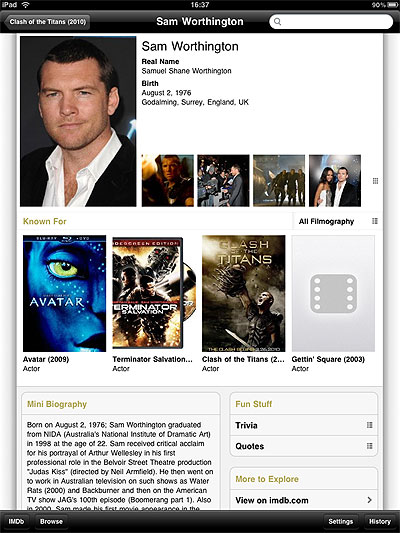400x533 pixels.
Task: Open History from the bottom bar
Action: click(380, 521)
